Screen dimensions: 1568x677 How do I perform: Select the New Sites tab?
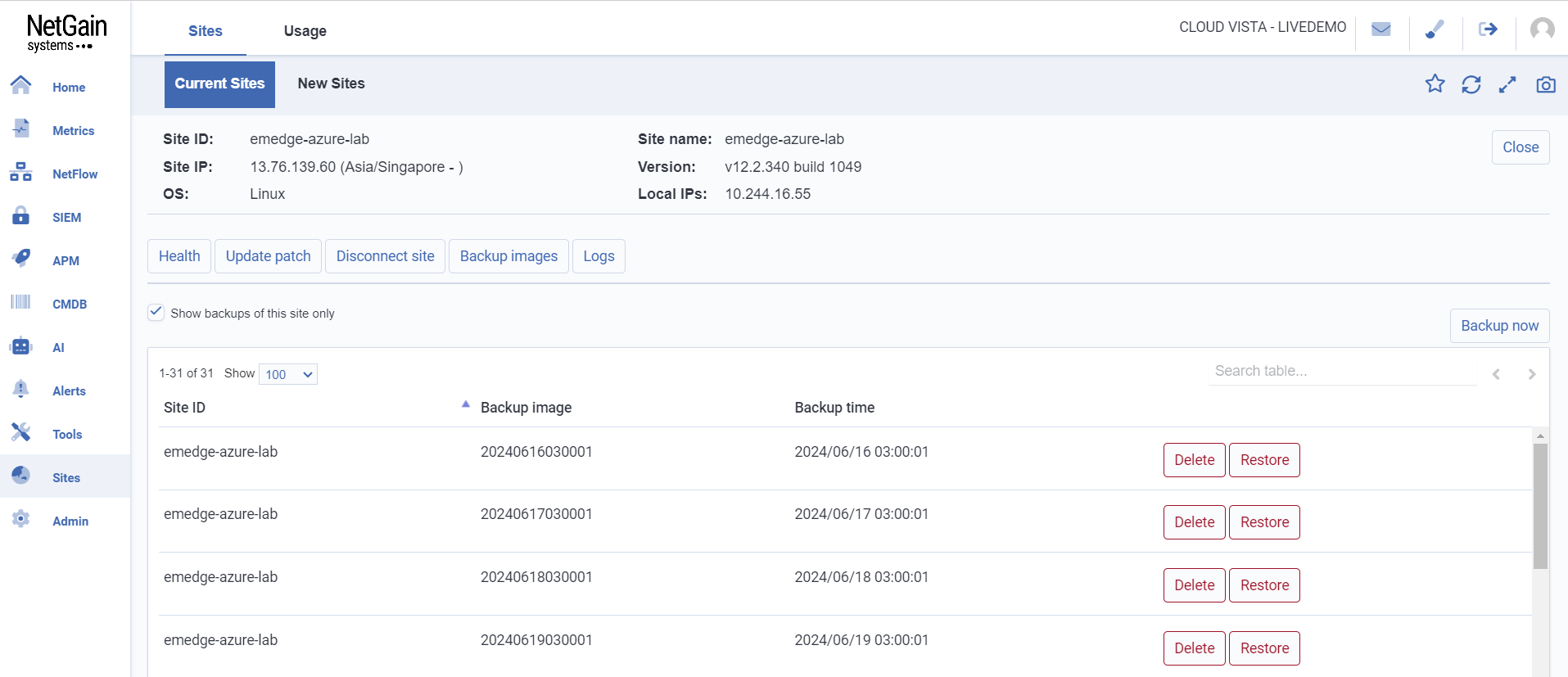331,83
